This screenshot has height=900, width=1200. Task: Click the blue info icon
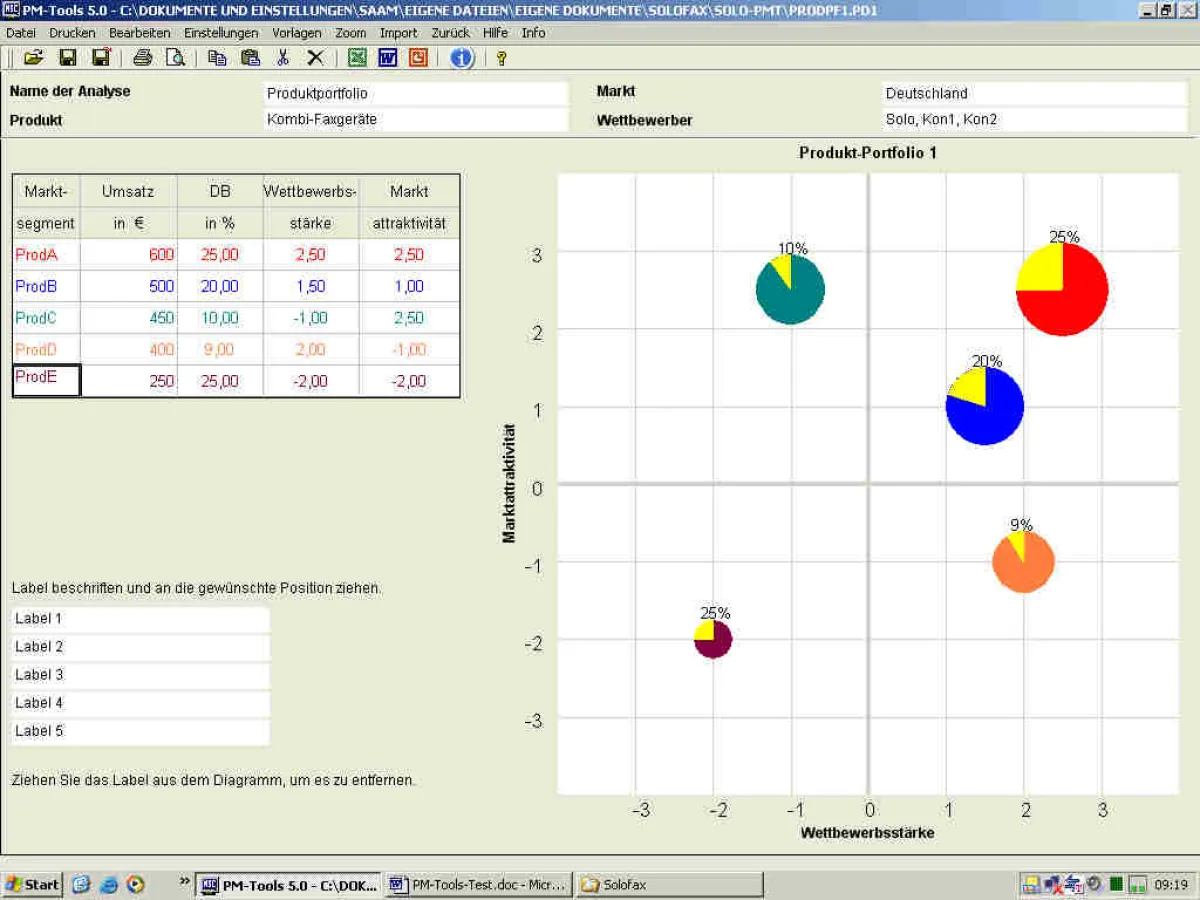click(x=461, y=58)
